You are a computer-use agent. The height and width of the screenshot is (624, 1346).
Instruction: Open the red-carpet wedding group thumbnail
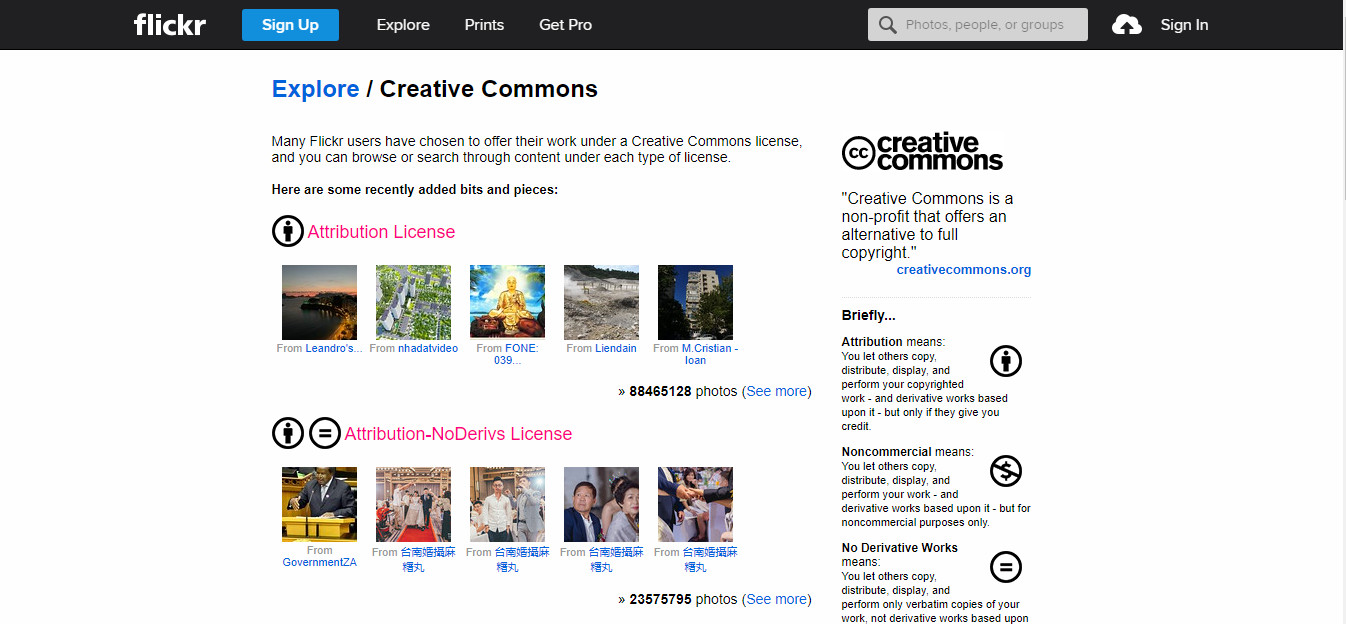point(413,504)
